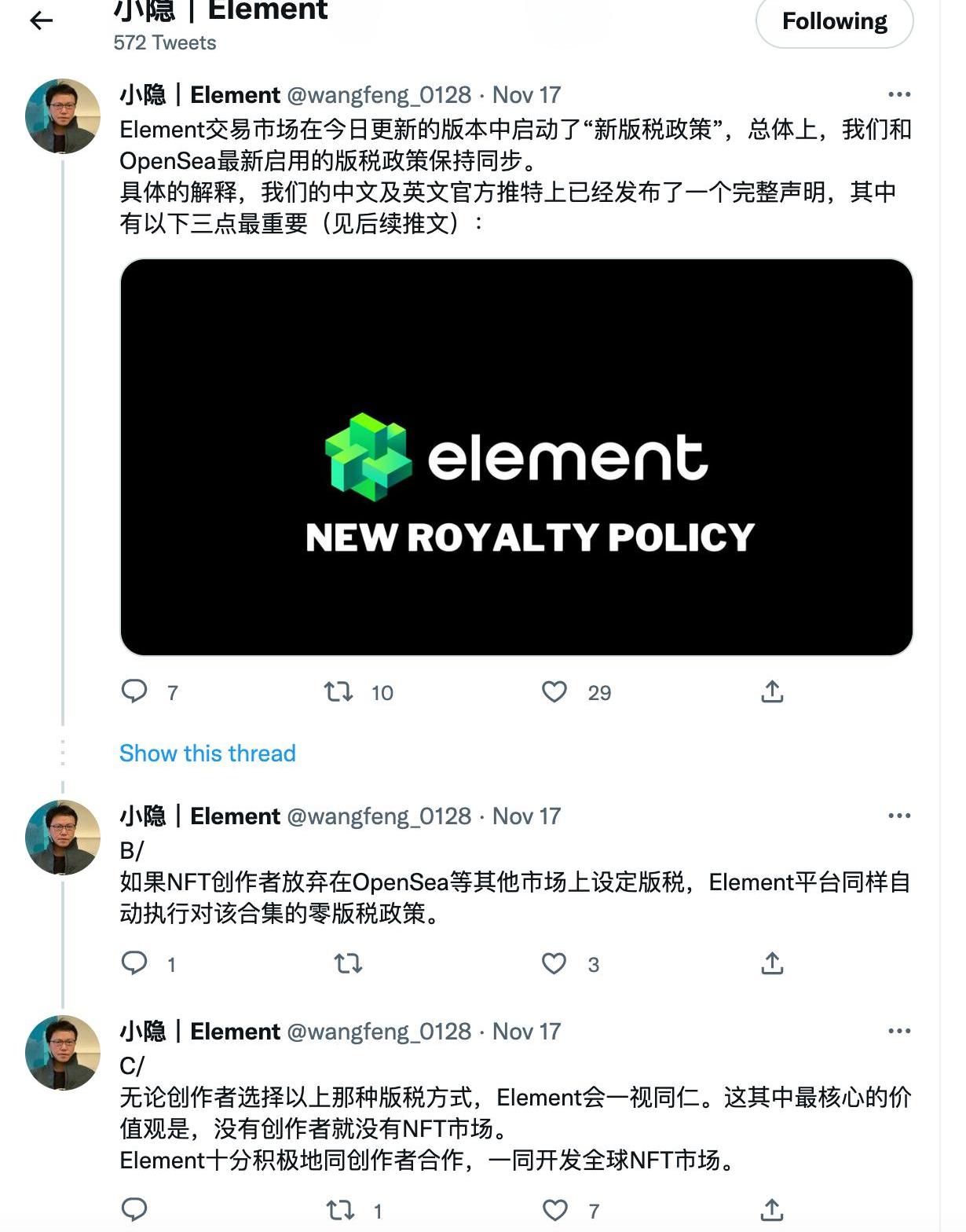Retweet the C/ tweet
966x1232 pixels.
click(341, 1210)
